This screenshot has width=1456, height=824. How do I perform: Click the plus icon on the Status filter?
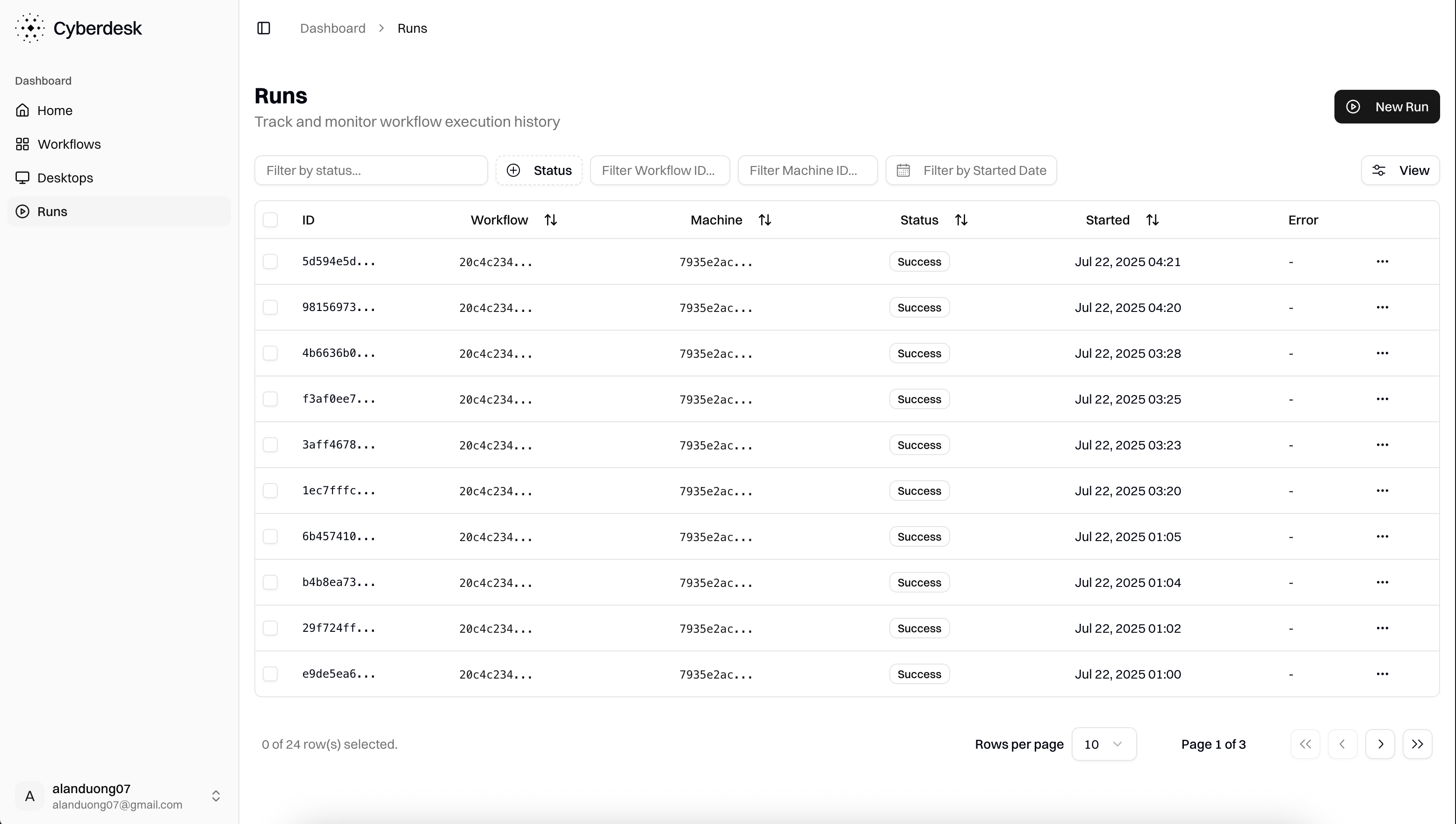[x=513, y=170]
